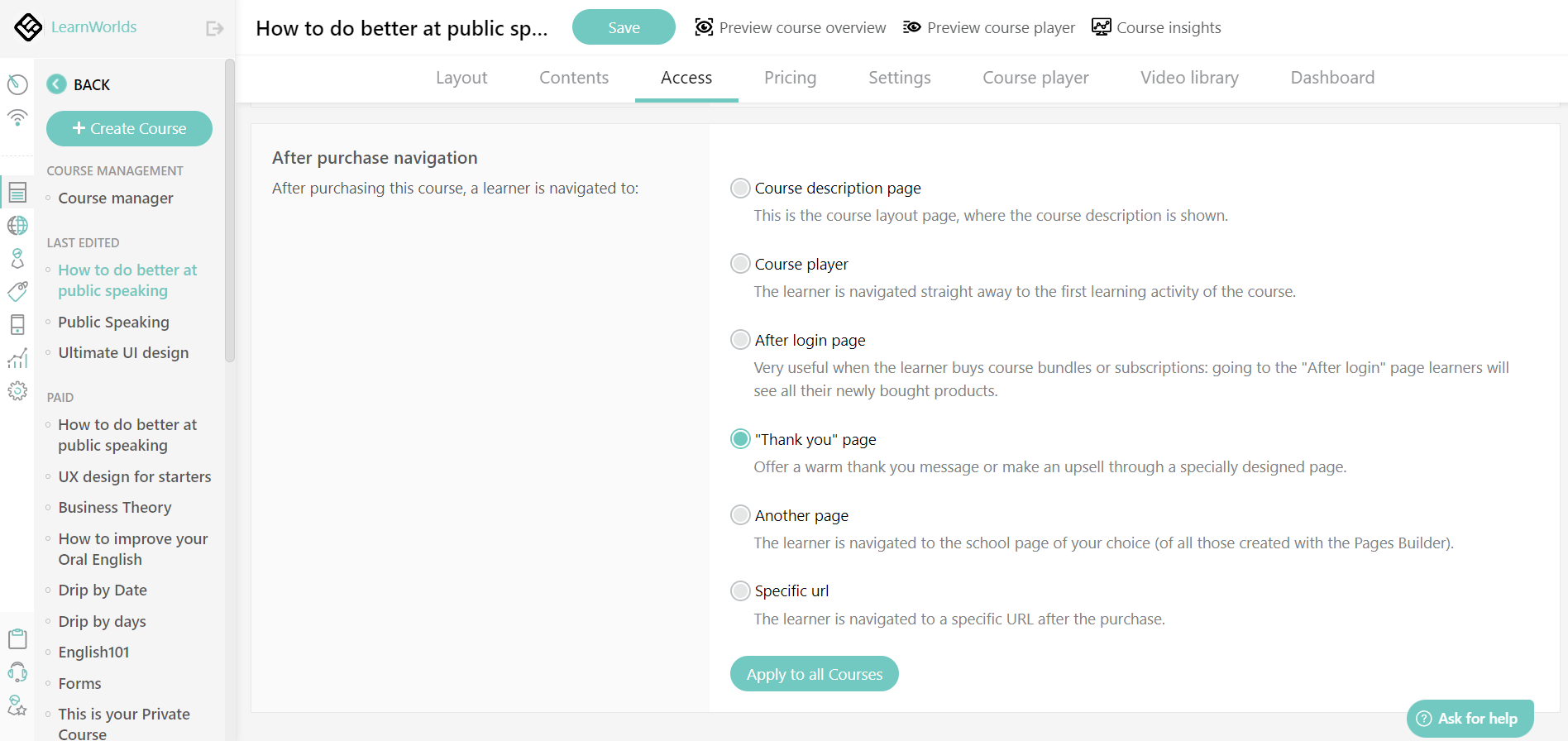Image resolution: width=1568 pixels, height=741 pixels.
Task: Open support via the headset icon
Action: coord(17,672)
